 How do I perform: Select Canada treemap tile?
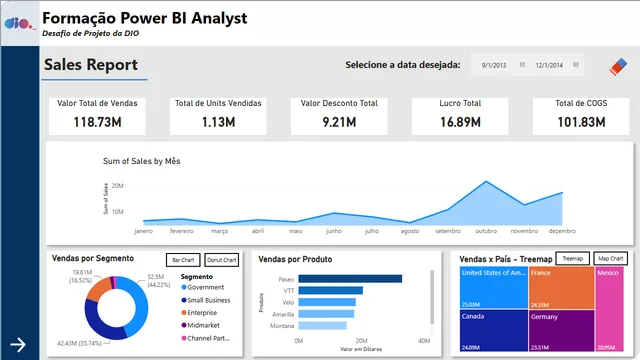[x=494, y=331]
